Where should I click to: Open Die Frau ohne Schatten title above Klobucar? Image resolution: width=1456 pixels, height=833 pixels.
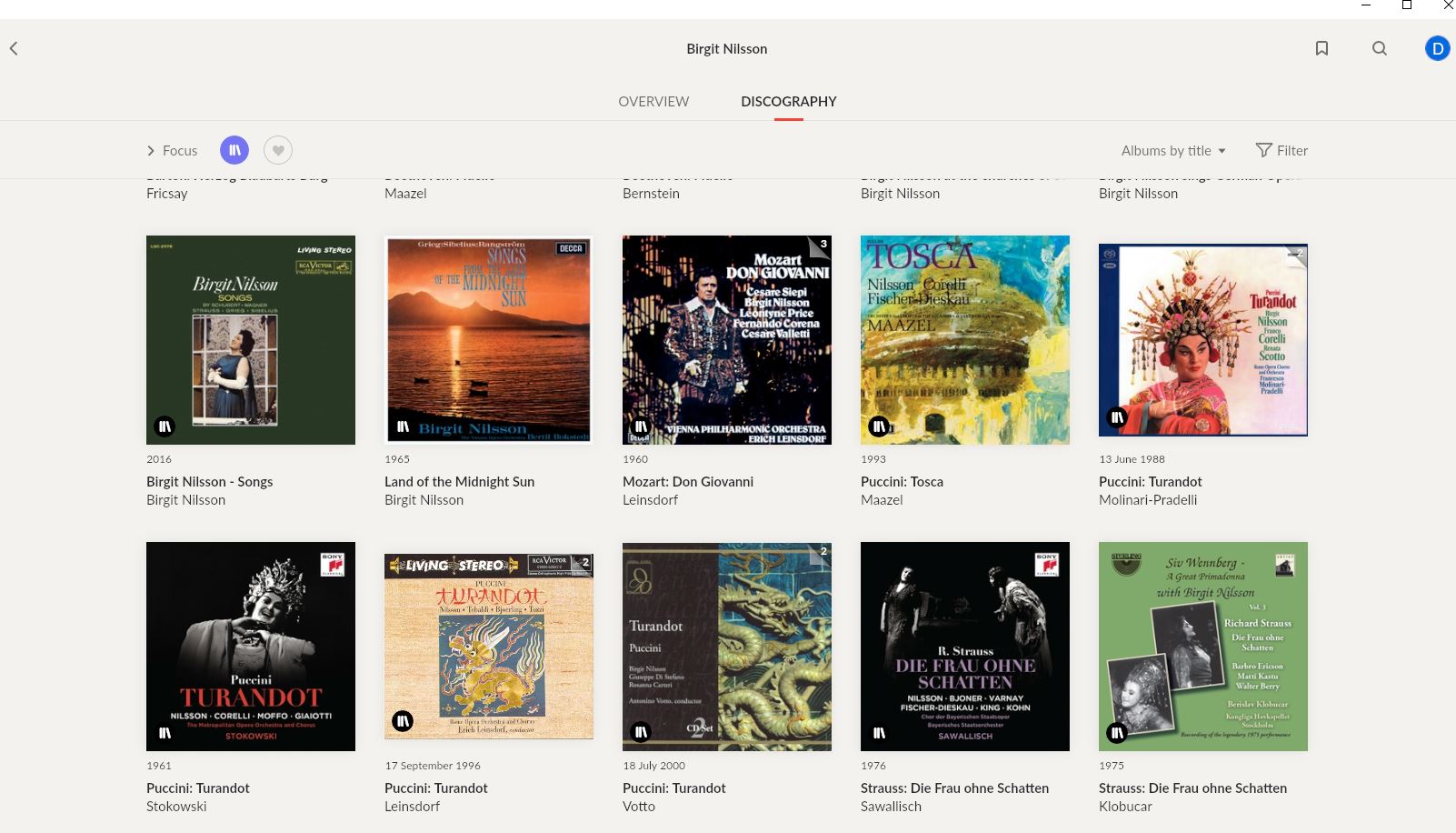tap(1192, 788)
